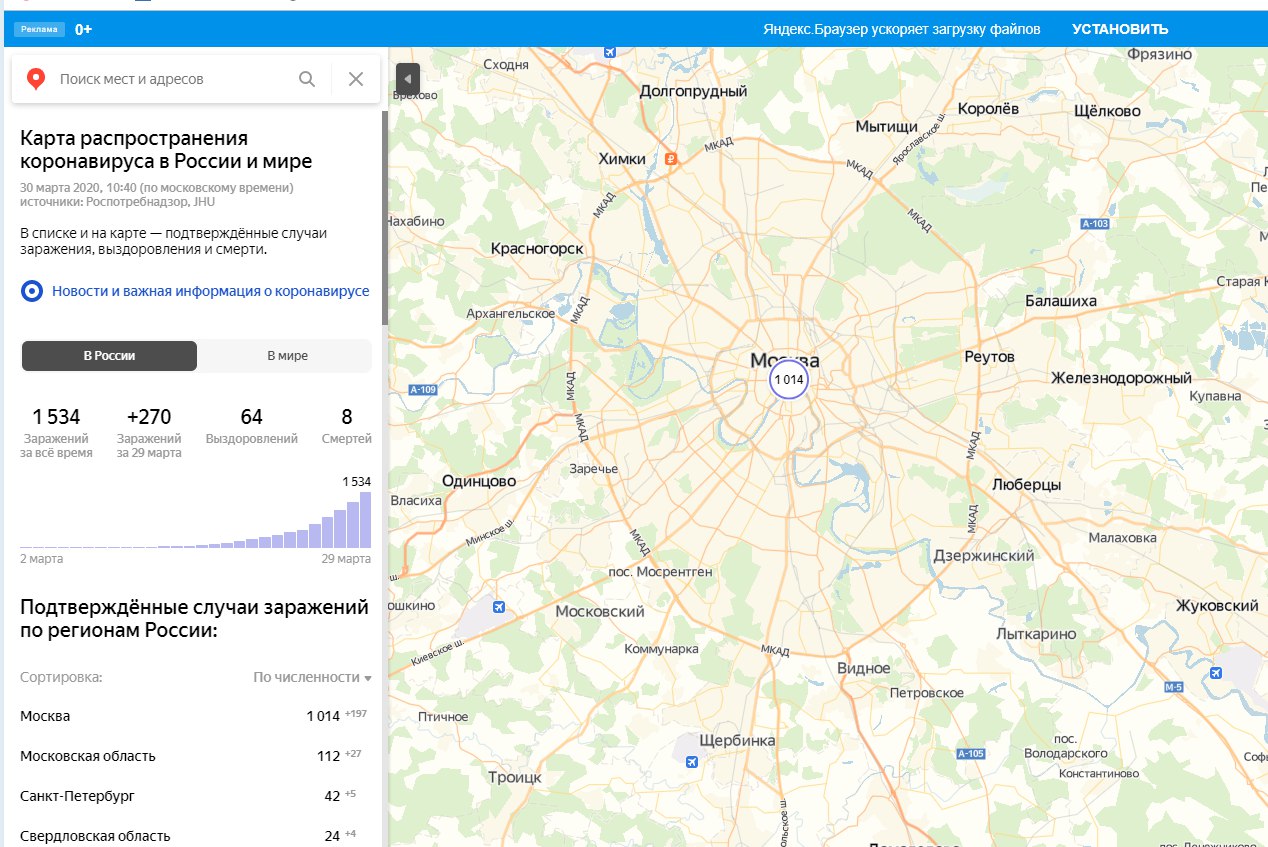The height and width of the screenshot is (847, 1268).
Task: Click the Реутов label on the map
Action: click(x=989, y=357)
